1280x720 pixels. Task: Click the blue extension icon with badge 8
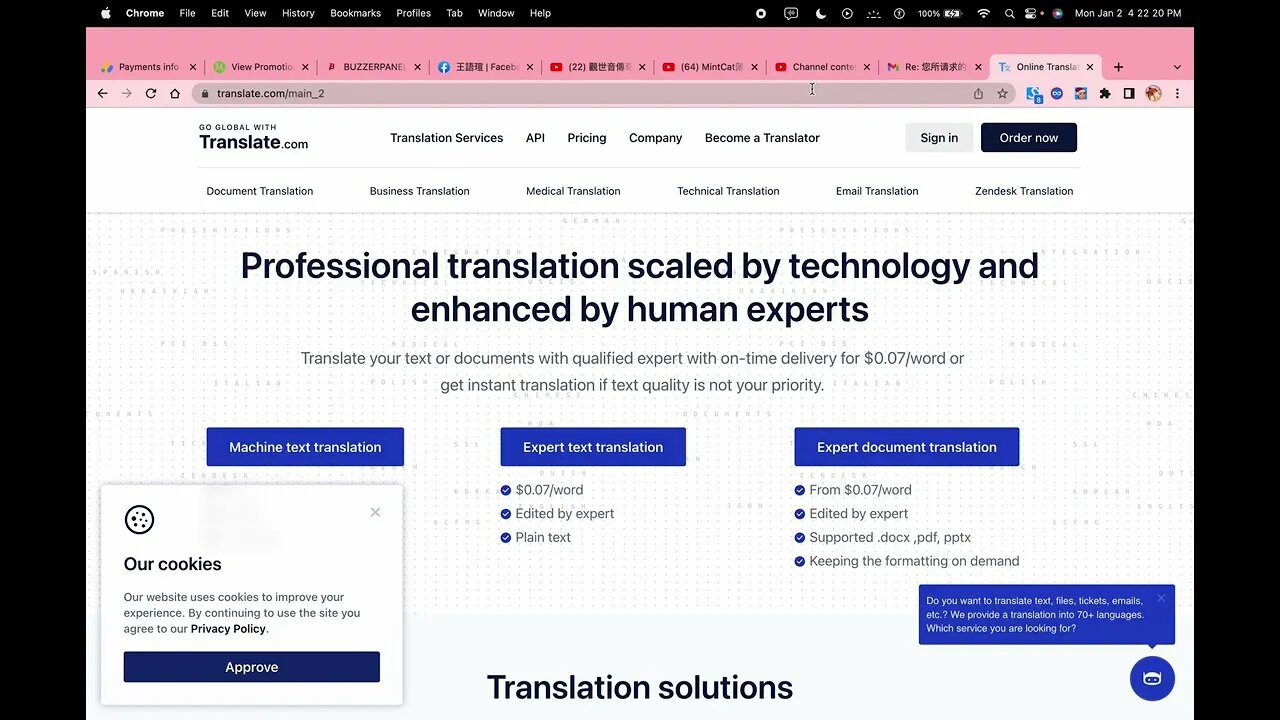pyautogui.click(x=1034, y=94)
